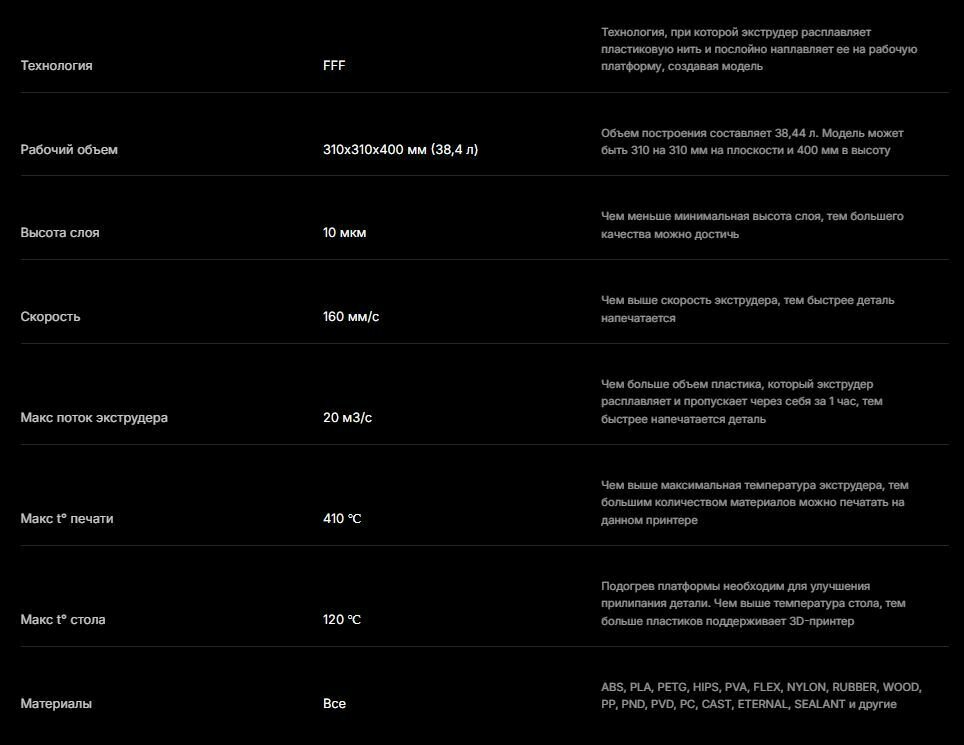Screen dimensions: 964x745
Task: Click the description starting with Объем построения
Action: [x=752, y=142]
